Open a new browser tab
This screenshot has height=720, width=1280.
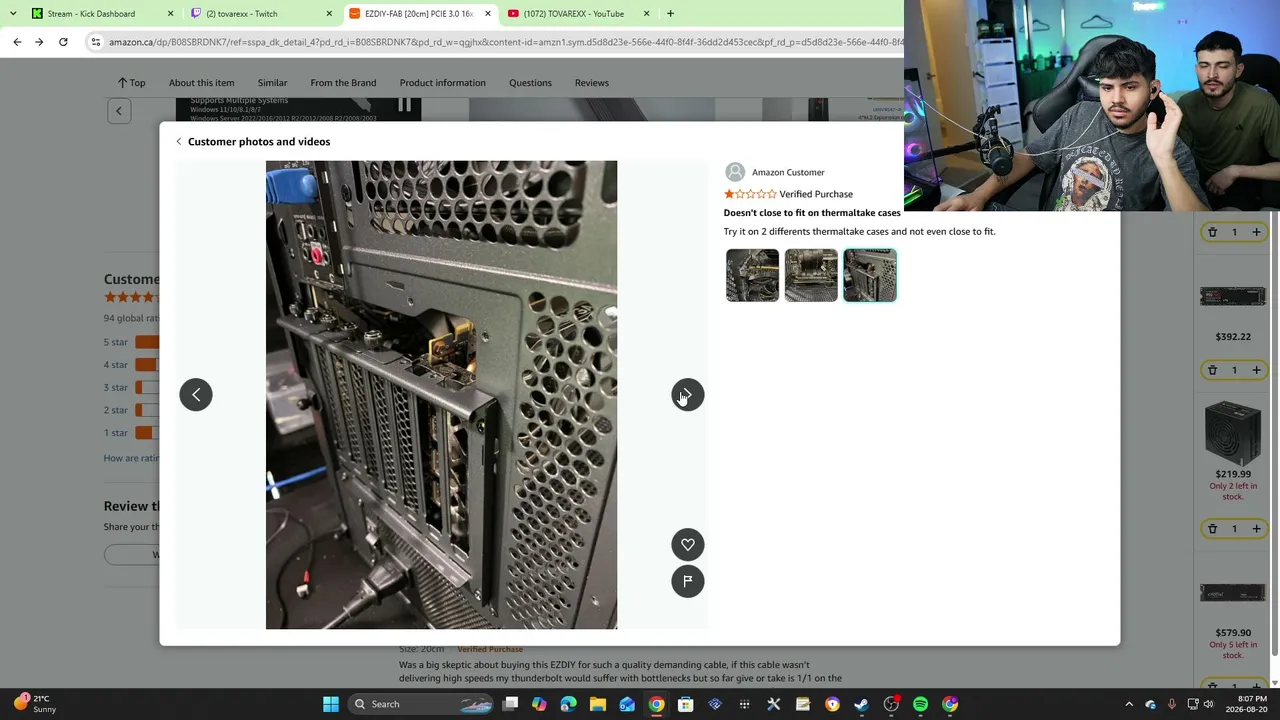click(670, 14)
